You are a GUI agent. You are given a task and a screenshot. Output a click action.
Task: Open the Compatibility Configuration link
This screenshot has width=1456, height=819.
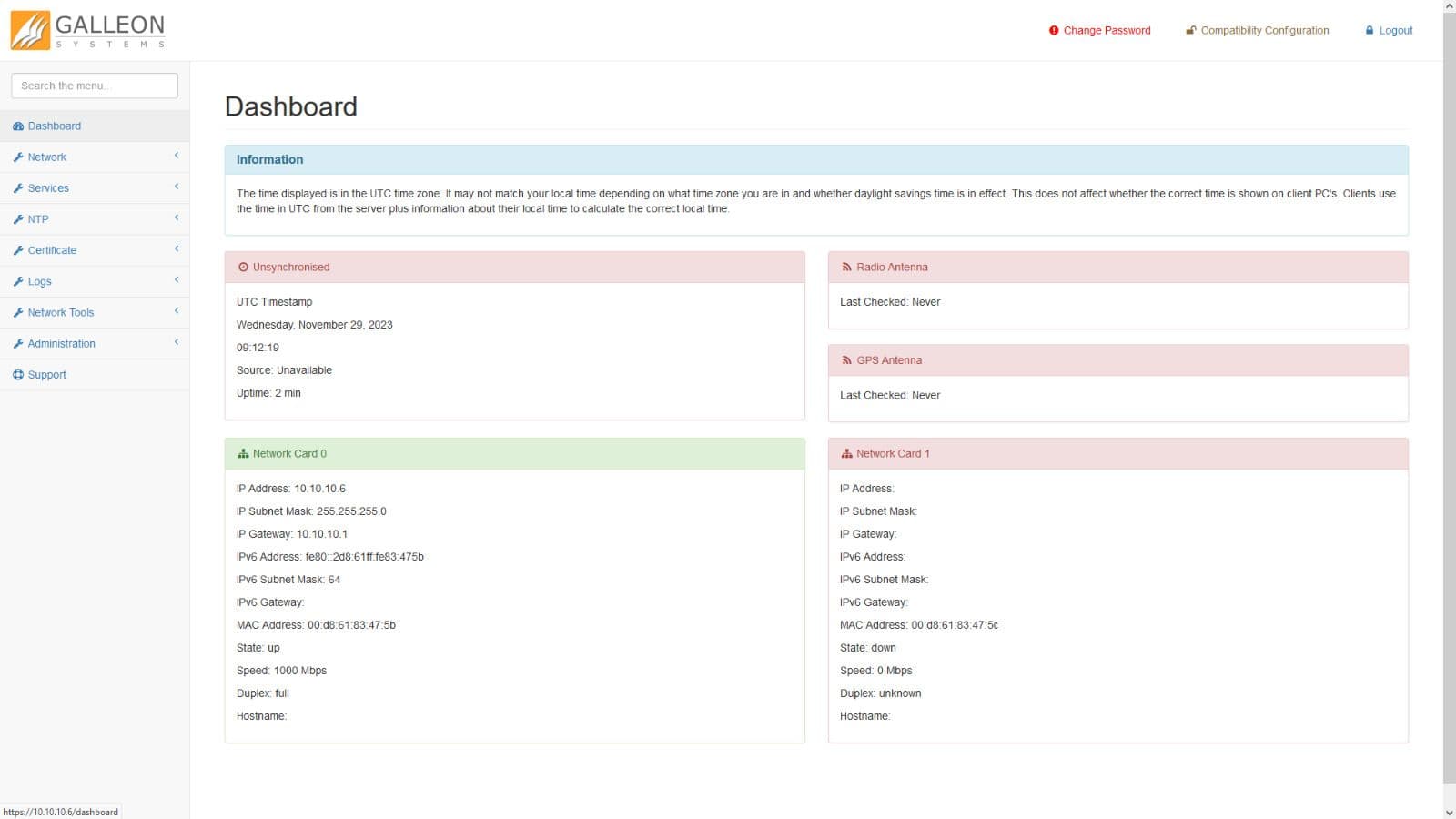tap(1264, 31)
